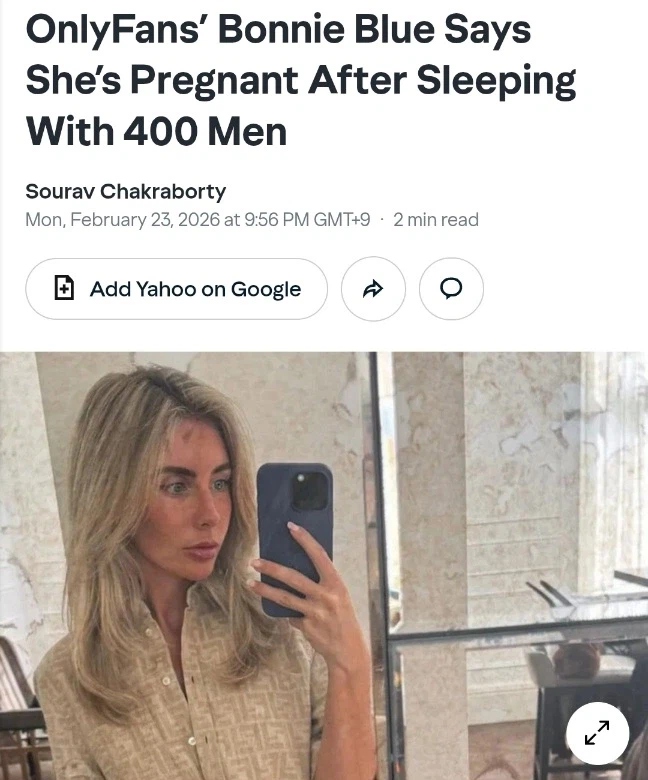Click the dark blue phone in the photo
This screenshot has height=780, width=648.
click(x=294, y=537)
